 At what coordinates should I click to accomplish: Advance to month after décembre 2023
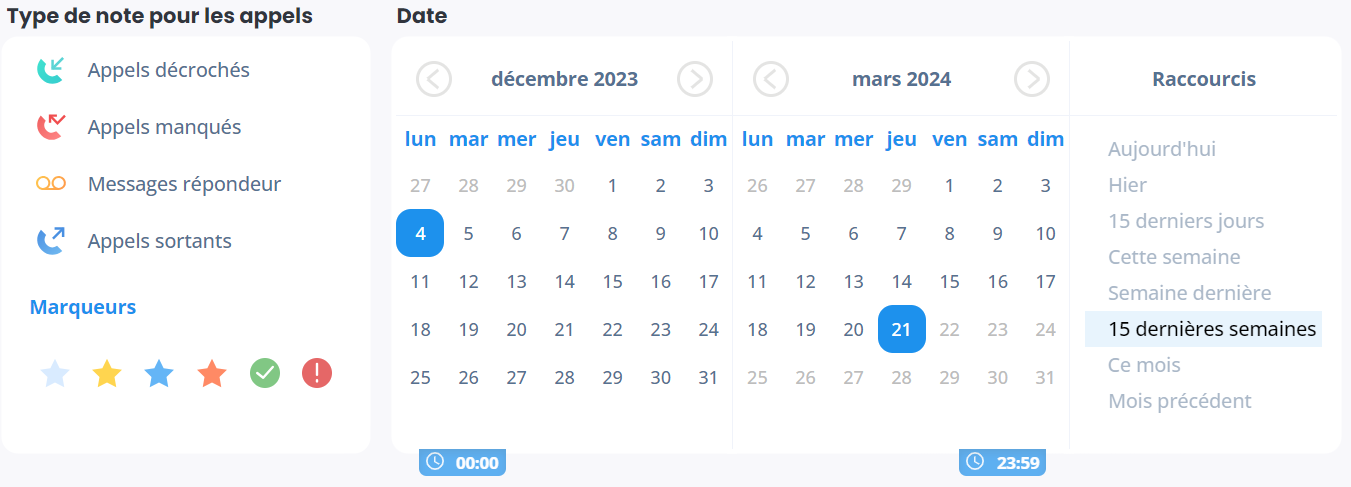[695, 79]
